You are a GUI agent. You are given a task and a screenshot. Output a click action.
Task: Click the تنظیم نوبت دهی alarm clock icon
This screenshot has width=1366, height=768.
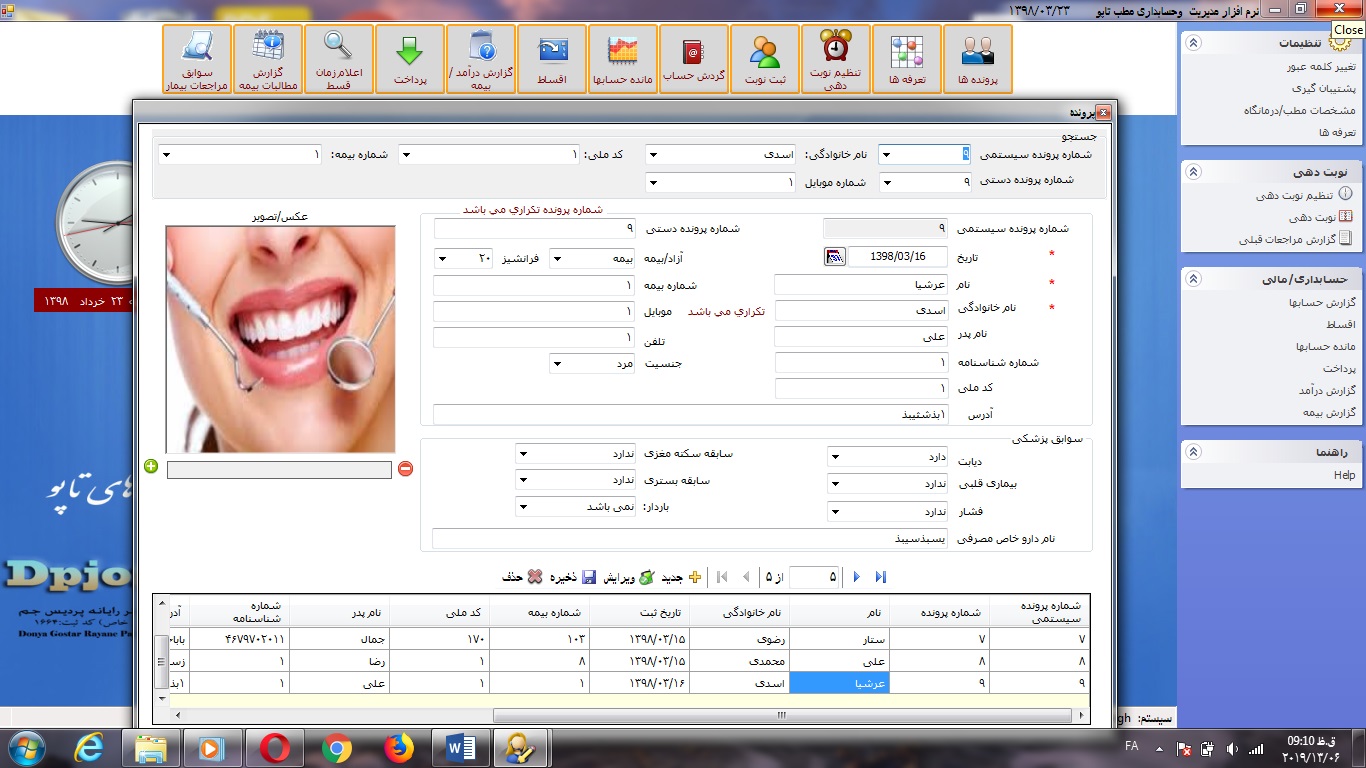click(835, 58)
